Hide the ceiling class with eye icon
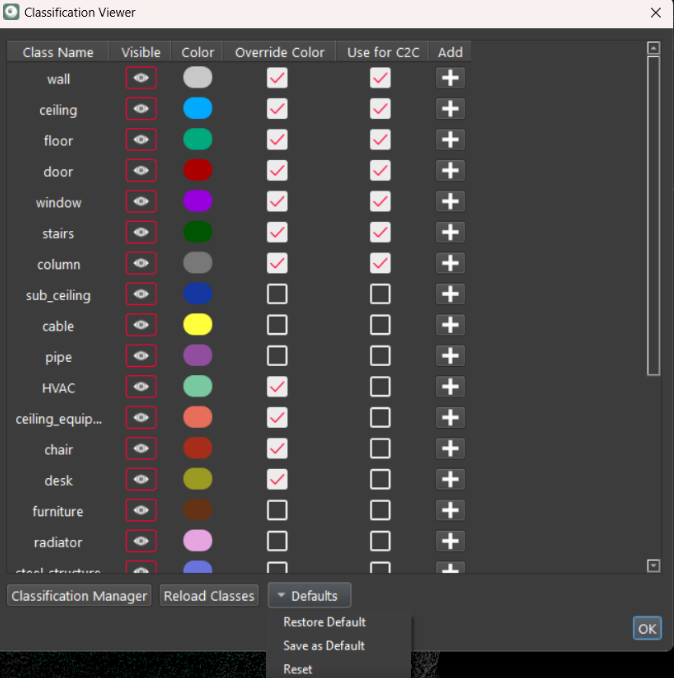The width and height of the screenshot is (674, 678). [x=141, y=109]
